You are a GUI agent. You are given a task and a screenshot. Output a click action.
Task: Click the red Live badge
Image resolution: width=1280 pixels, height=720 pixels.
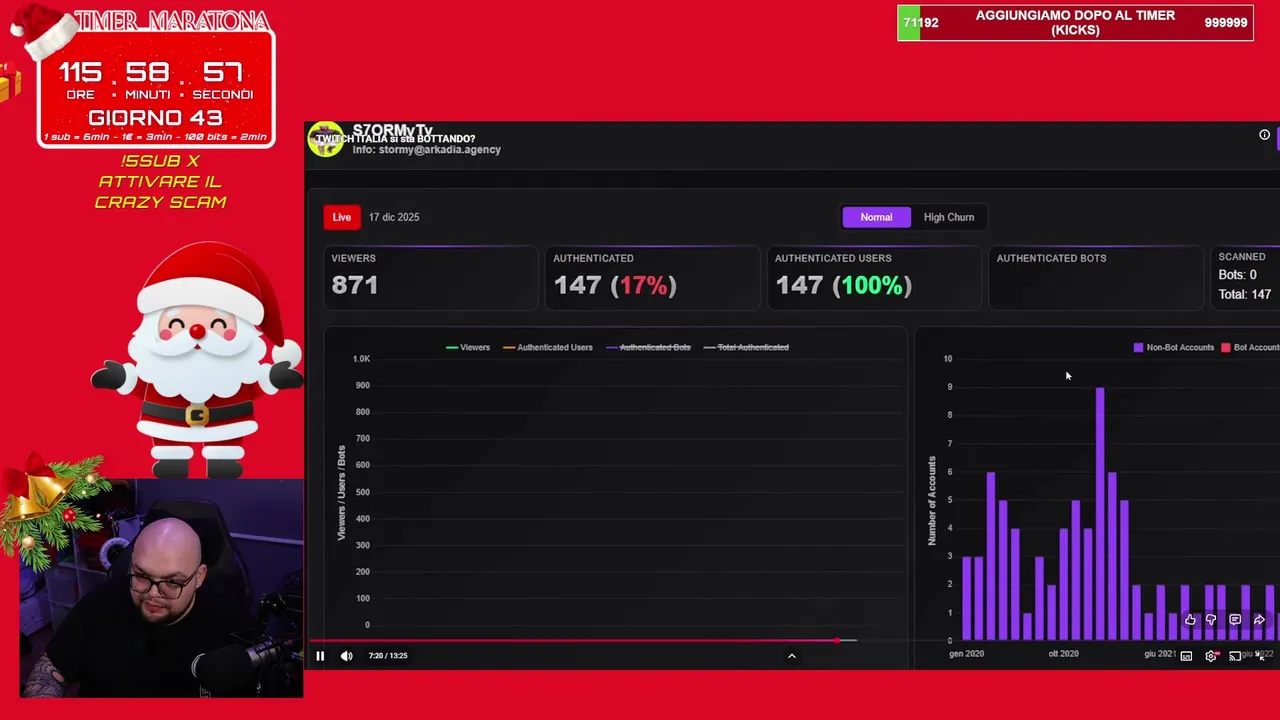click(x=342, y=217)
